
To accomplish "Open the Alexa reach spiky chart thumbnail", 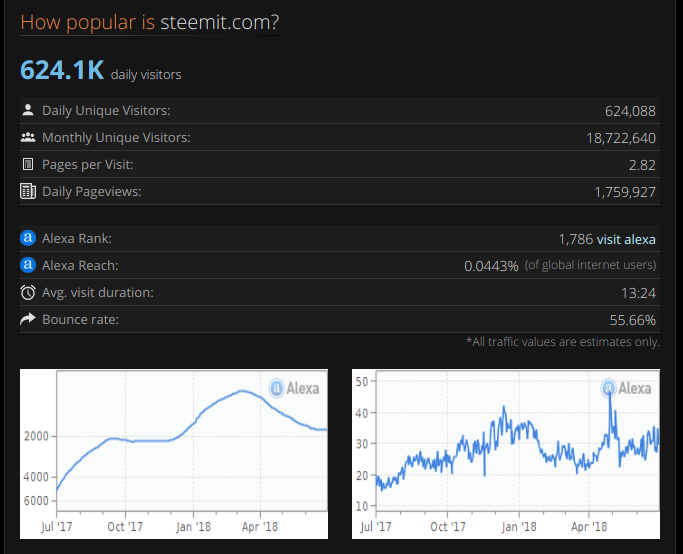I will [506, 454].
